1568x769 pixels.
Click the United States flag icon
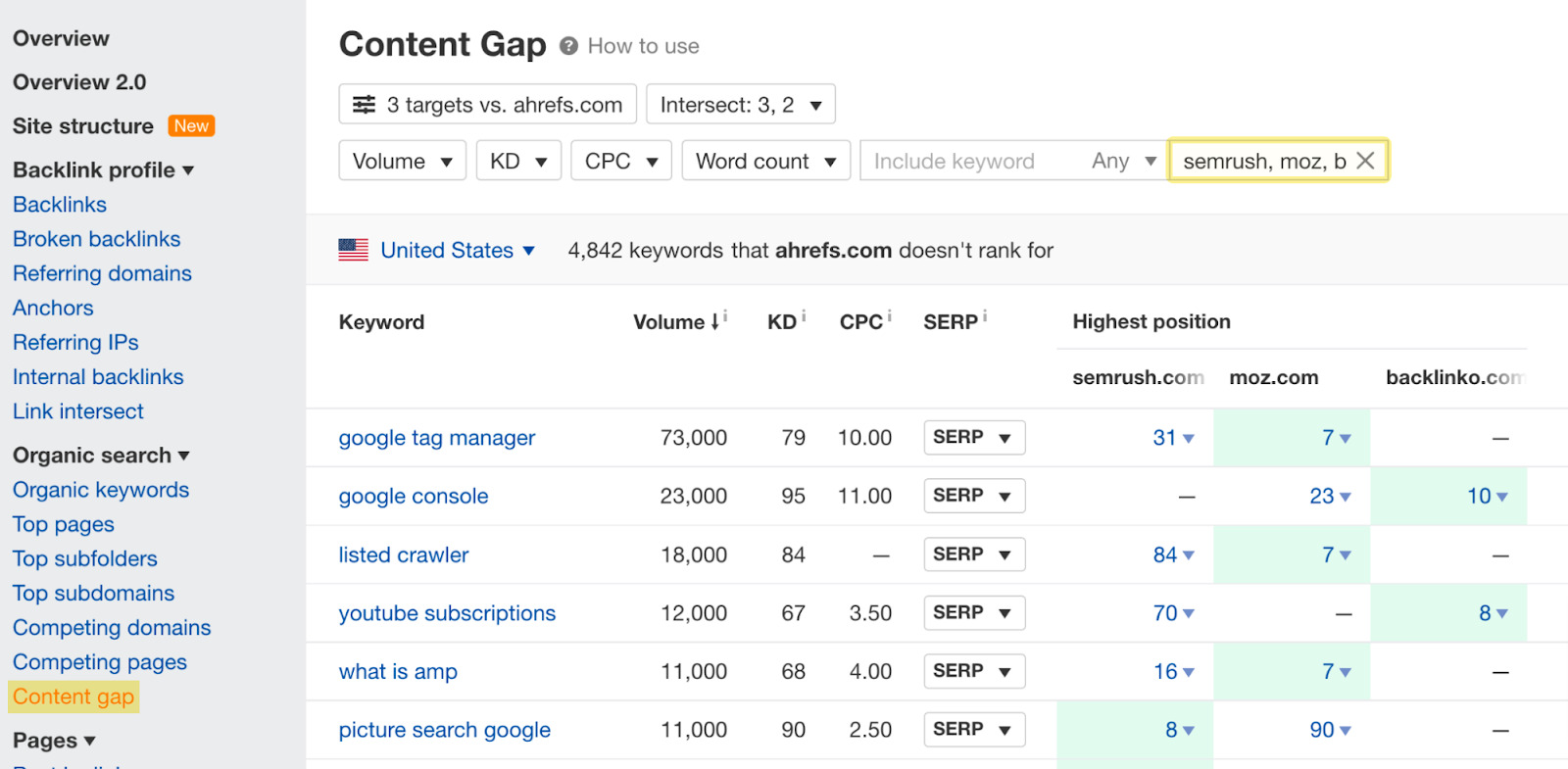(354, 250)
